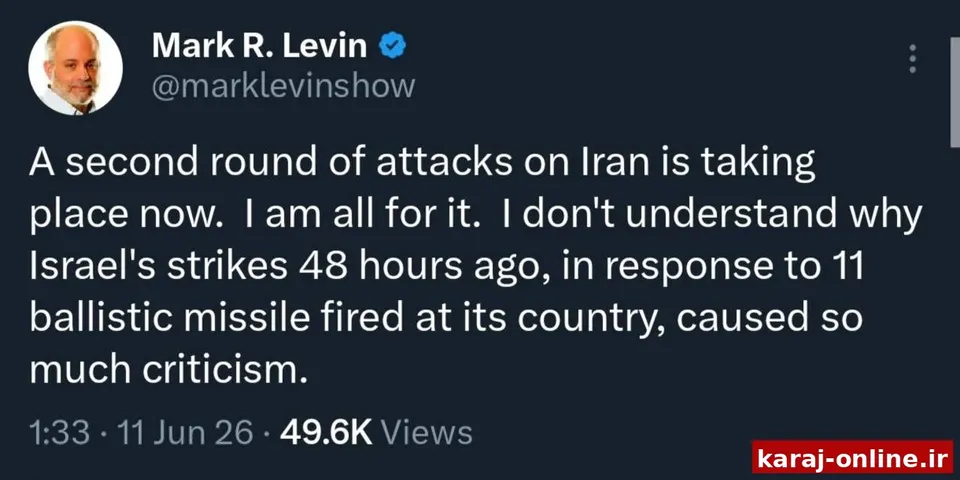
Task: Click the 11 Jun 26 date
Action: click(185, 433)
